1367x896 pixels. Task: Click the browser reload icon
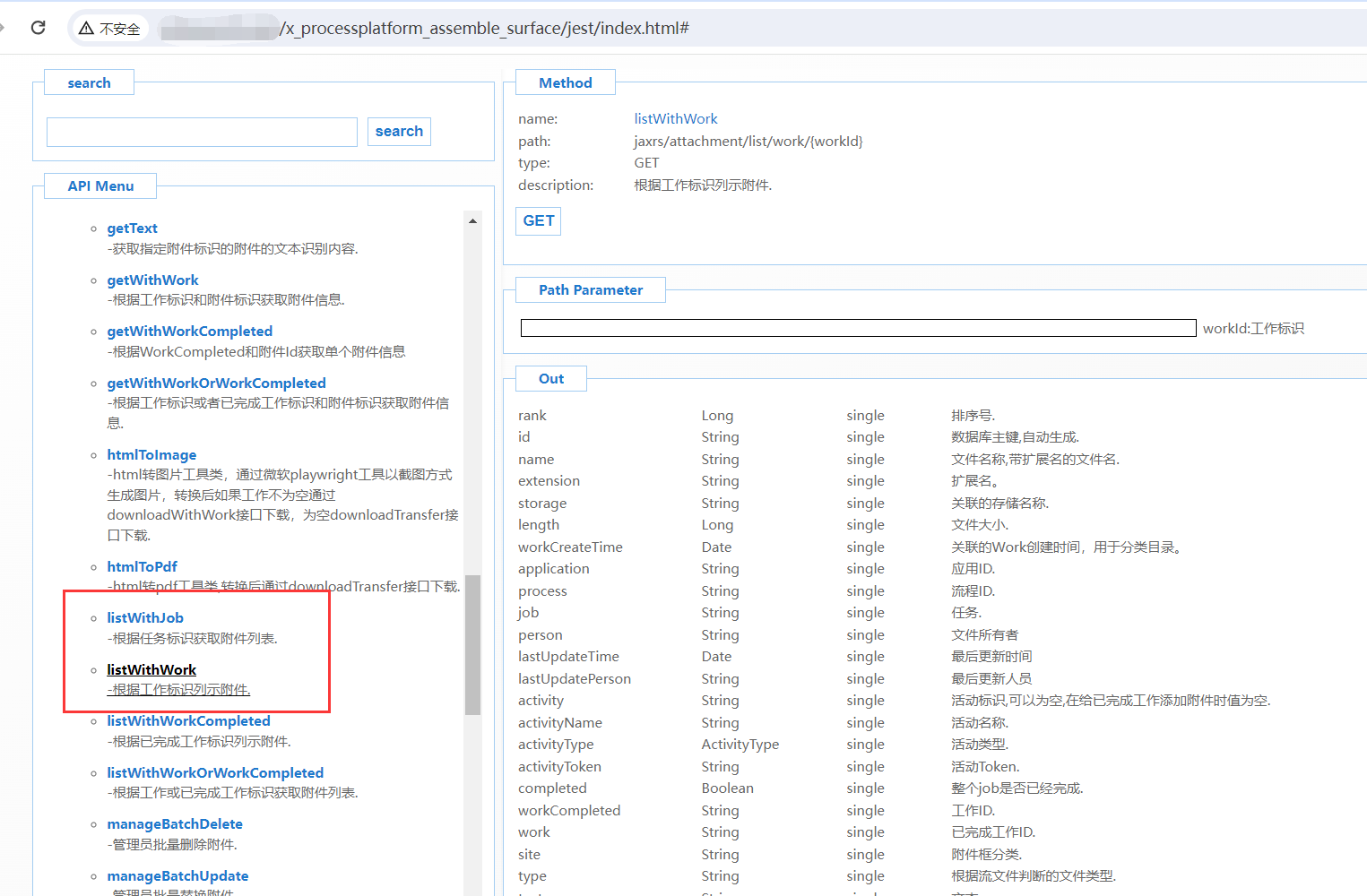pos(38,28)
